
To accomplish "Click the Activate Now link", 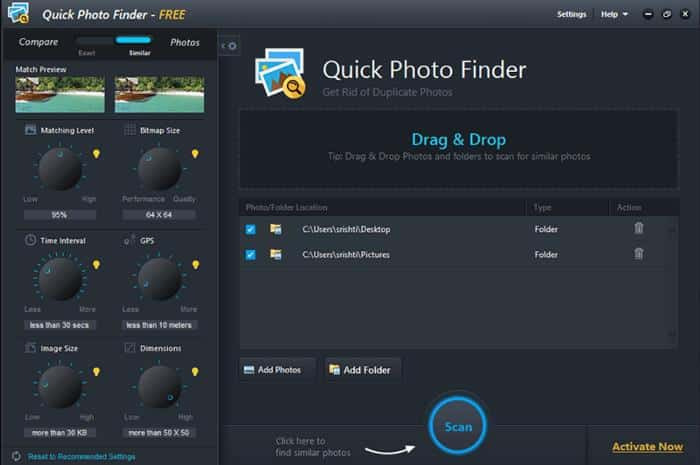I will pyautogui.click(x=647, y=446).
